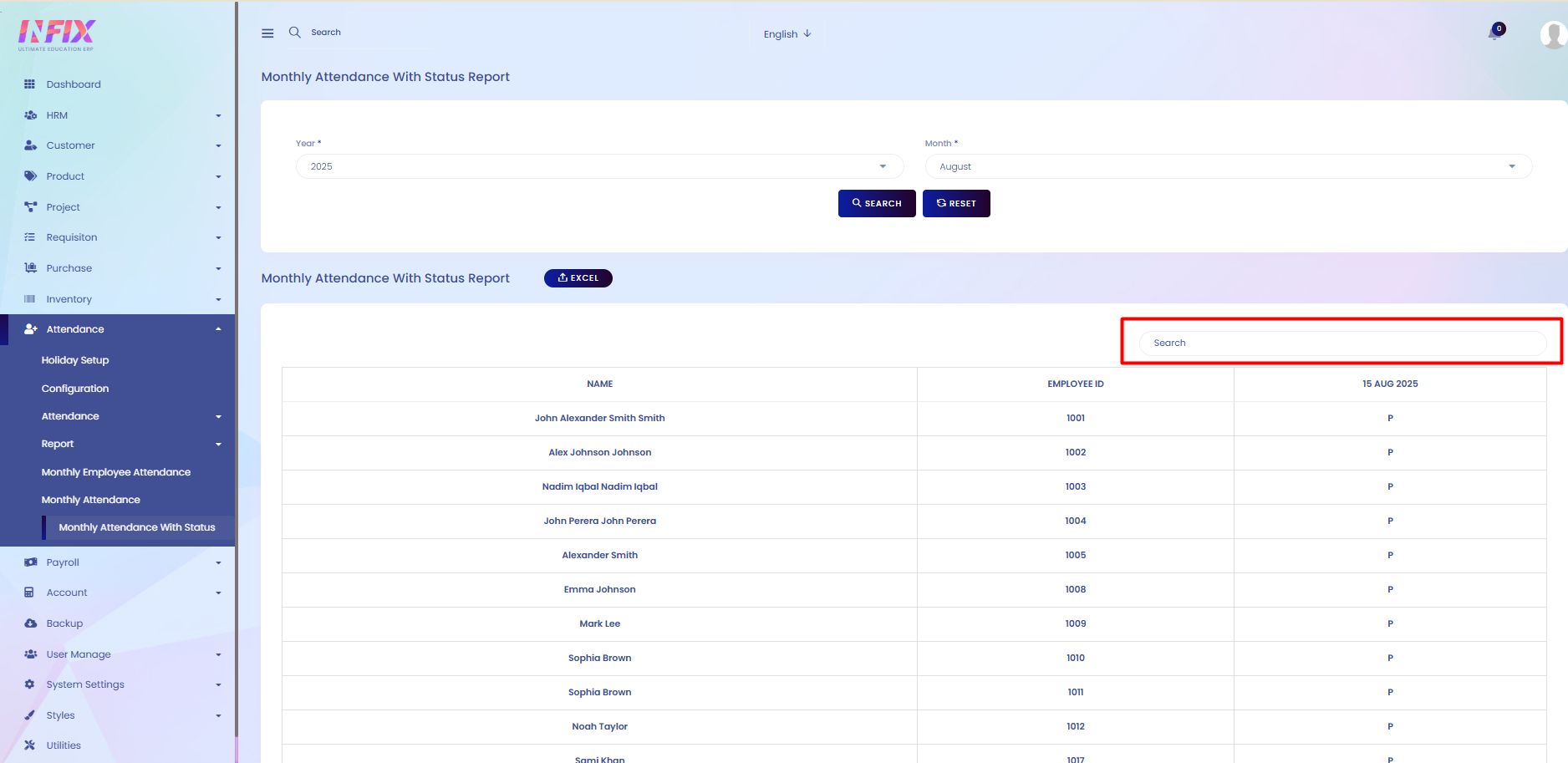Image resolution: width=1568 pixels, height=763 pixels.
Task: Open the Year dropdown showing 2025
Action: pos(599,166)
